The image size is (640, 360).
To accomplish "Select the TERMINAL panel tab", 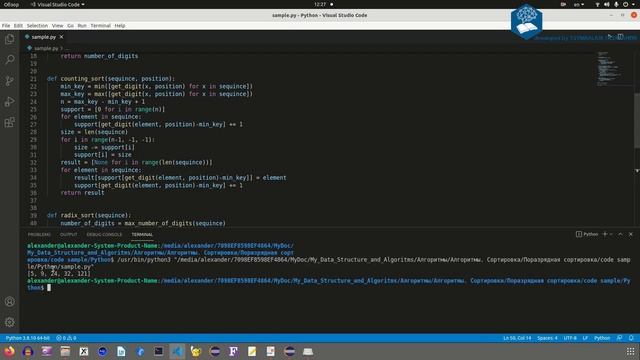I will (142, 234).
